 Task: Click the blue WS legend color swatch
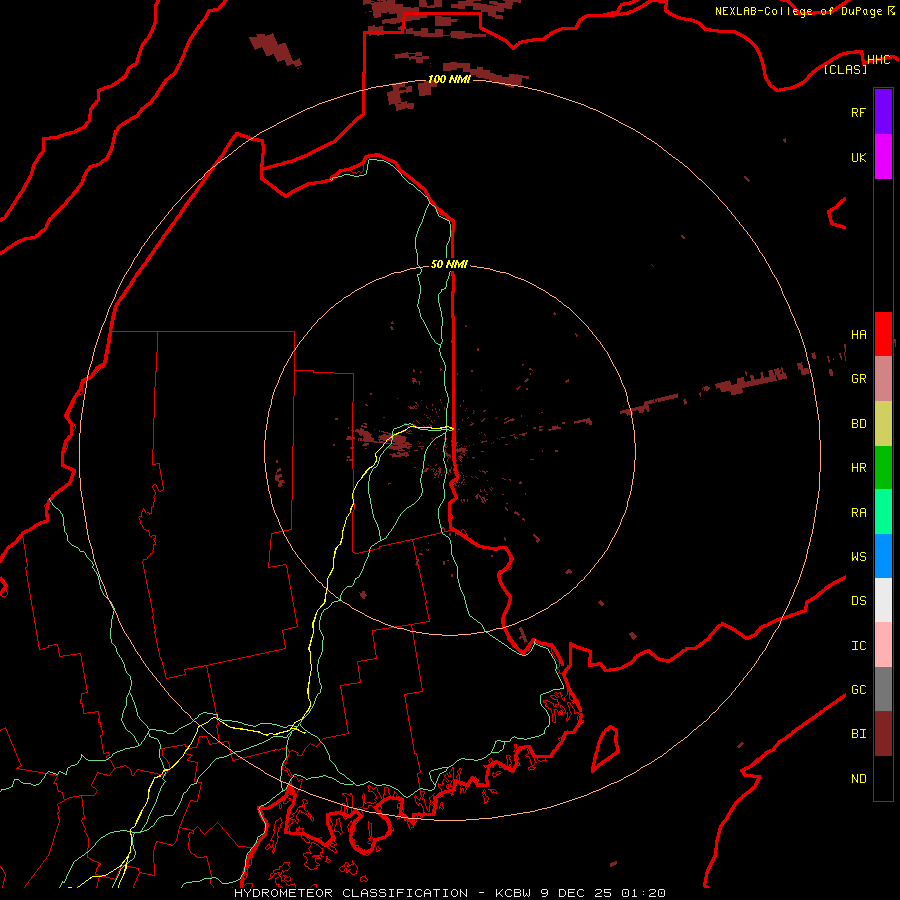click(x=883, y=556)
